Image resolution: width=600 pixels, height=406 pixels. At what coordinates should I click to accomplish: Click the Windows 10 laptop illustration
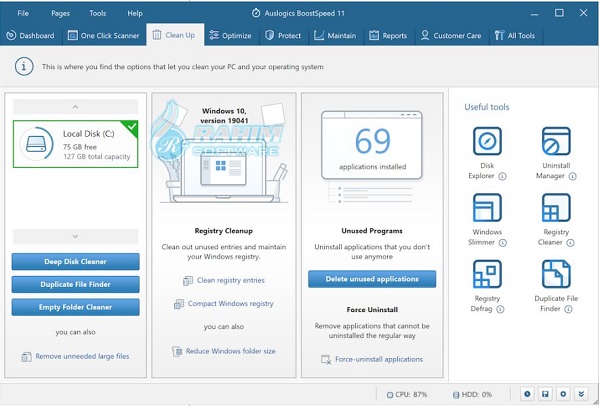(223, 171)
